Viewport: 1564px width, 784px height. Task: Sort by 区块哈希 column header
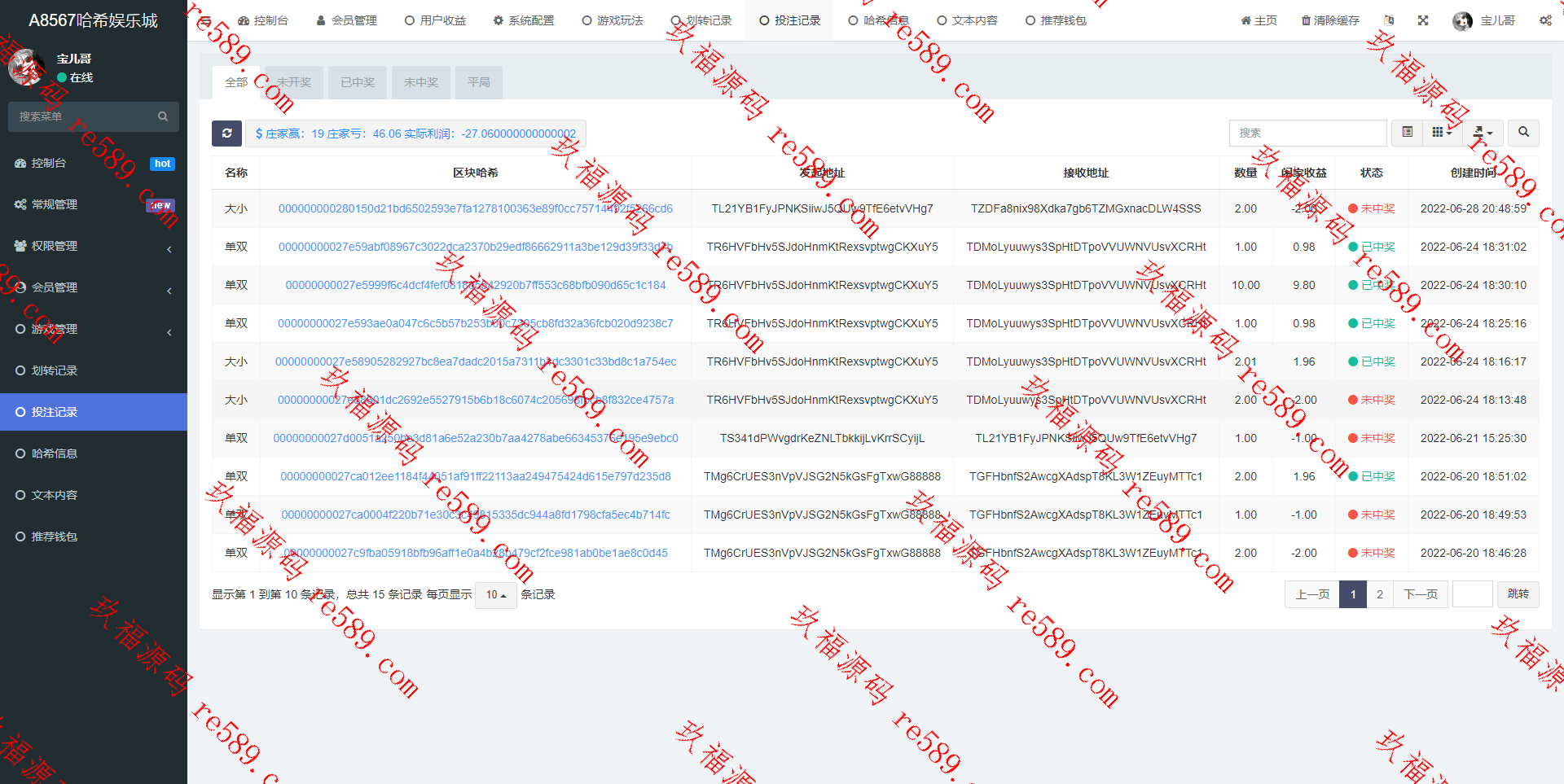click(476, 173)
